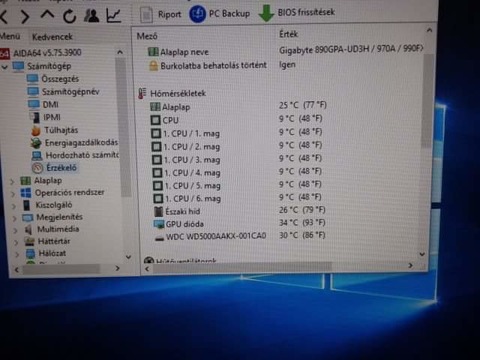Switch to the Menü tab
The height and width of the screenshot is (360, 480).
(9, 36)
